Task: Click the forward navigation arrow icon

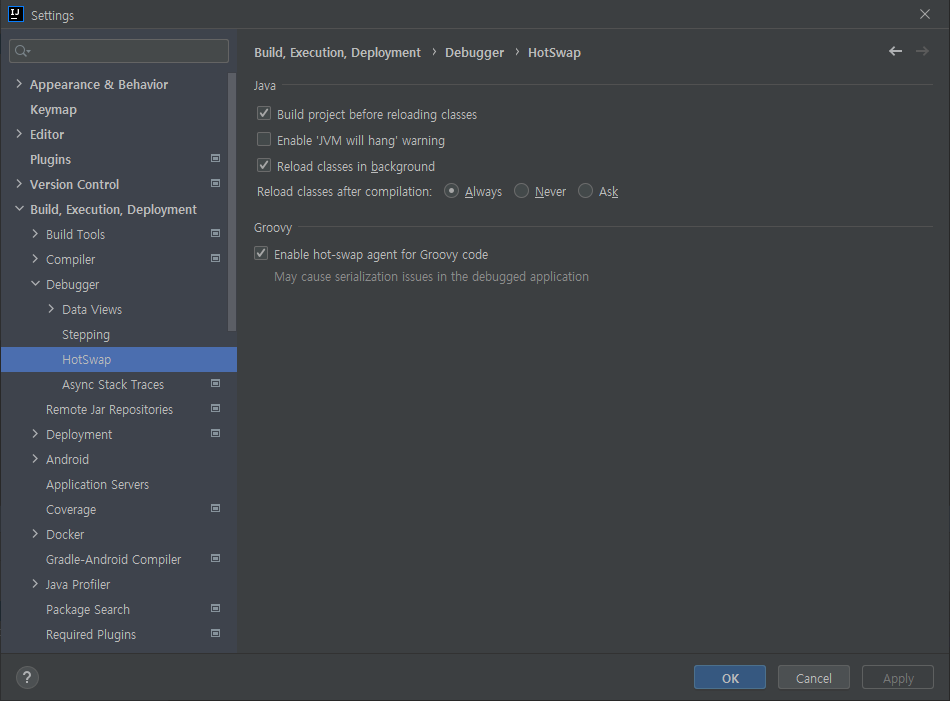Action: tap(922, 51)
